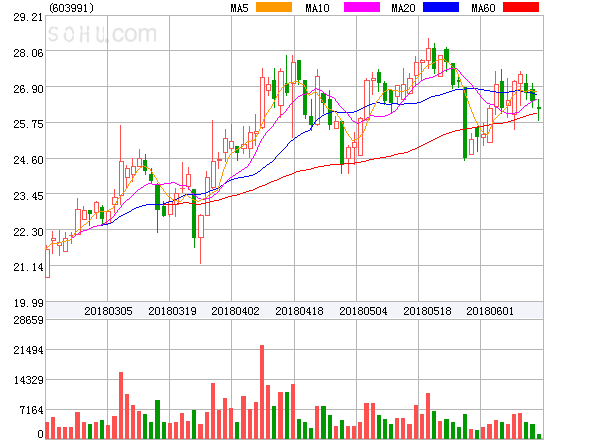This screenshot has width=600, height=440.
Task: Click the tallest red volume bar
Action: (262, 392)
